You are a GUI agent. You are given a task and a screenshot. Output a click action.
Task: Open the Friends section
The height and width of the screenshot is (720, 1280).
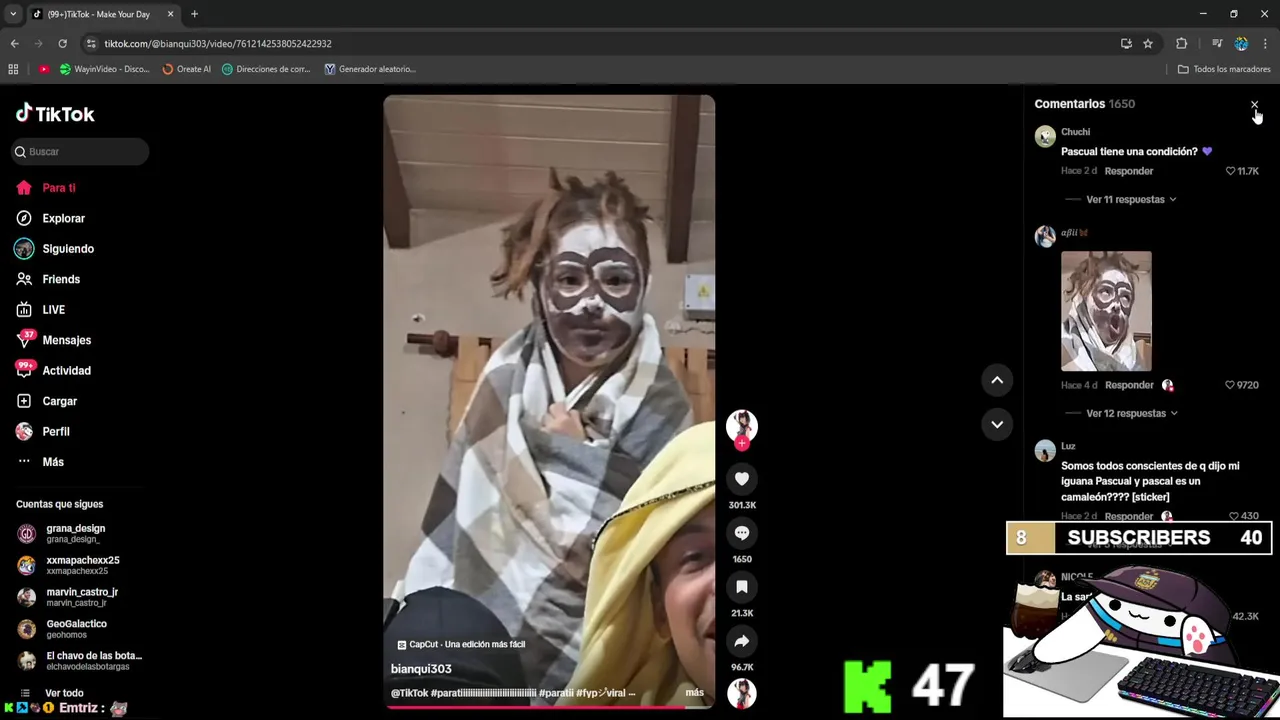click(48, 279)
